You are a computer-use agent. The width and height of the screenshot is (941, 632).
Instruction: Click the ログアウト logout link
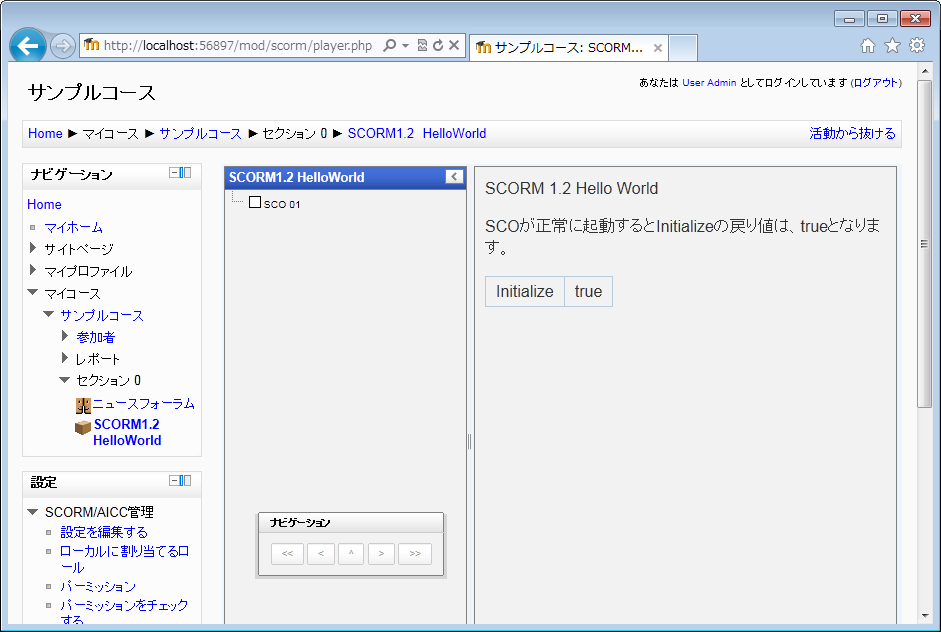[875, 83]
